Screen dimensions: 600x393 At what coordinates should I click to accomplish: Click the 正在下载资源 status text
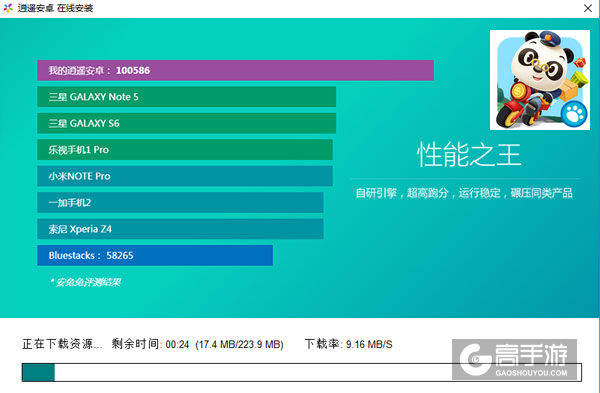[x=62, y=344]
